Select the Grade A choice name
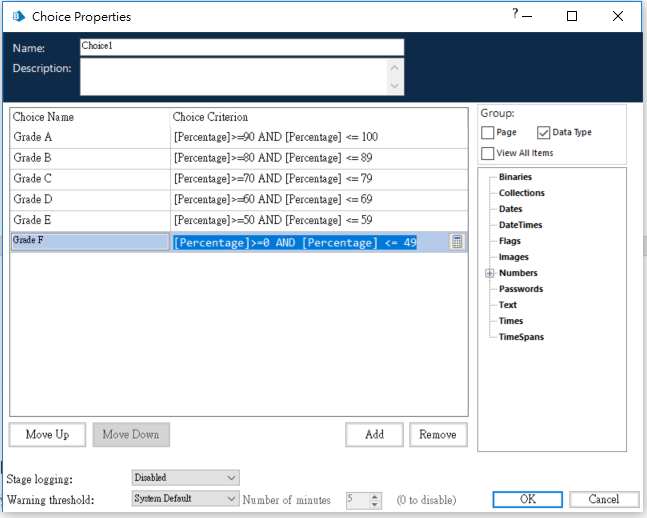The width and height of the screenshot is (647, 518). (90, 137)
